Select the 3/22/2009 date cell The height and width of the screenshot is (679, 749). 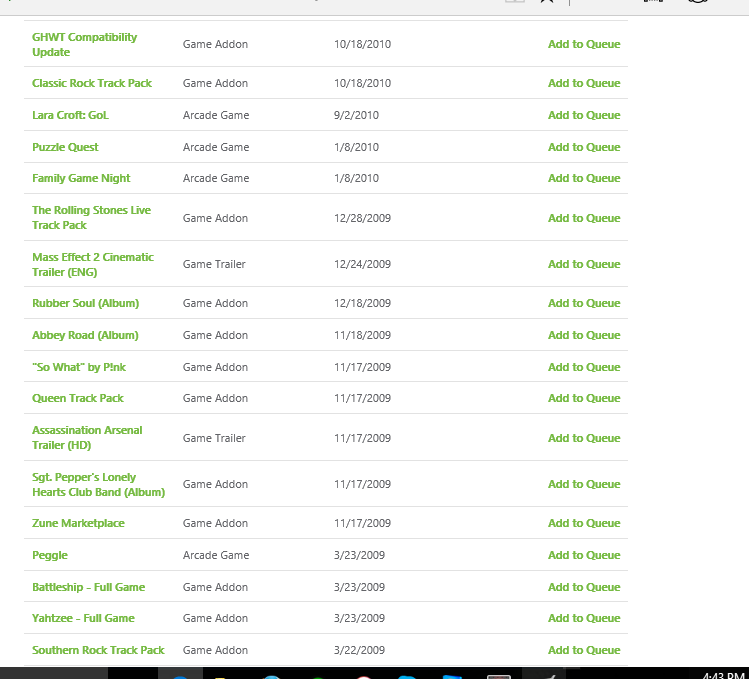pos(359,650)
